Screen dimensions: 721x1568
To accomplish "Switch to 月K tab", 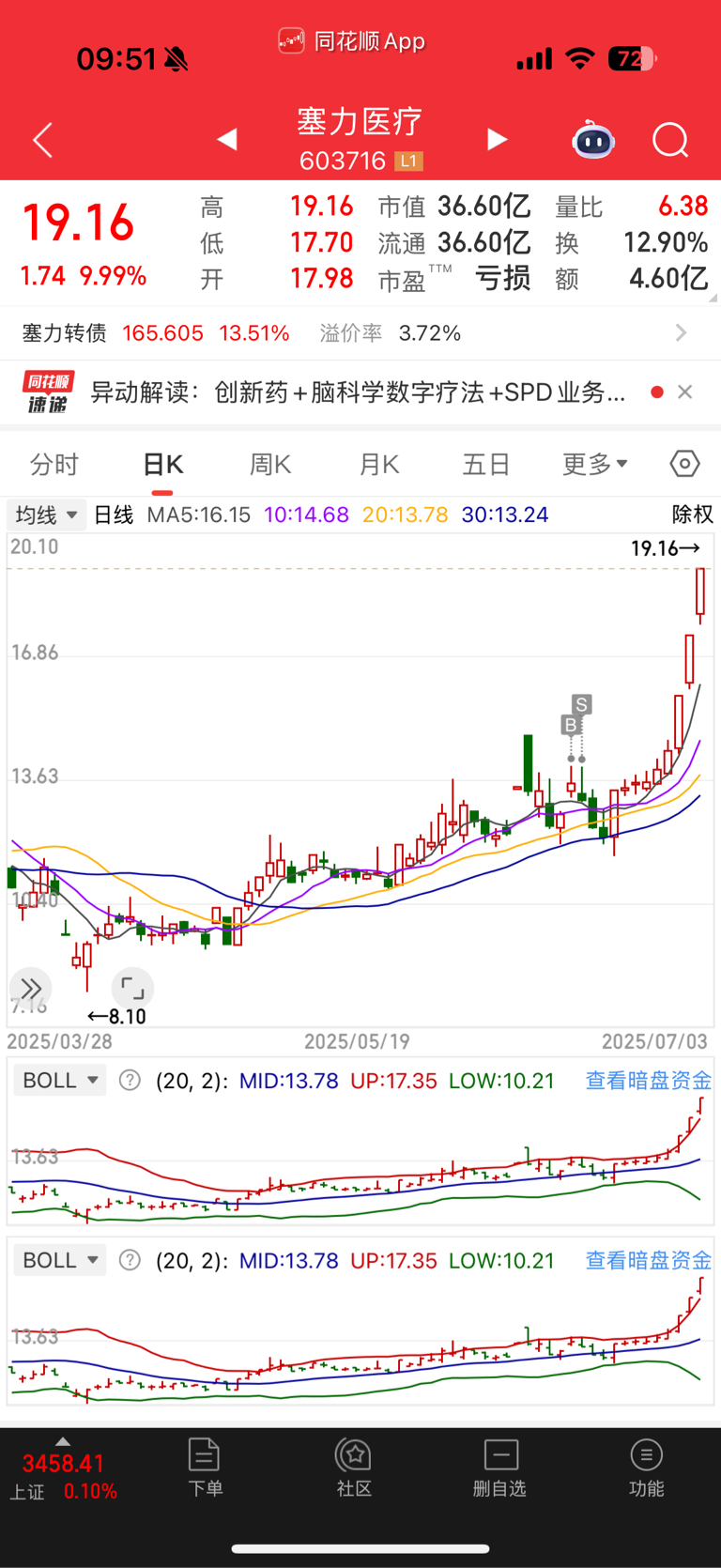I will 379,464.
